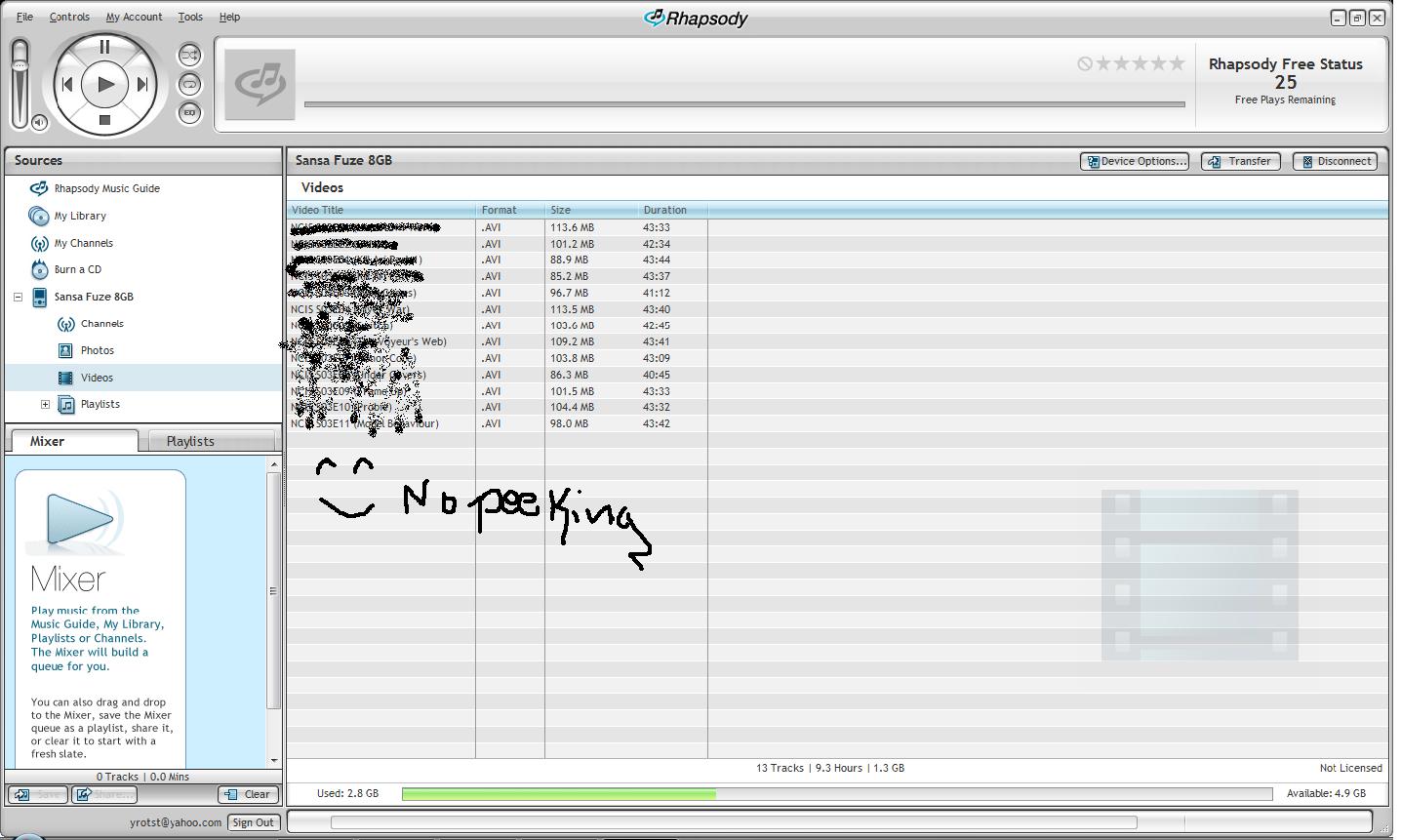Click Device Options button
Image resolution: width=1401 pixels, height=840 pixels.
tap(1135, 161)
